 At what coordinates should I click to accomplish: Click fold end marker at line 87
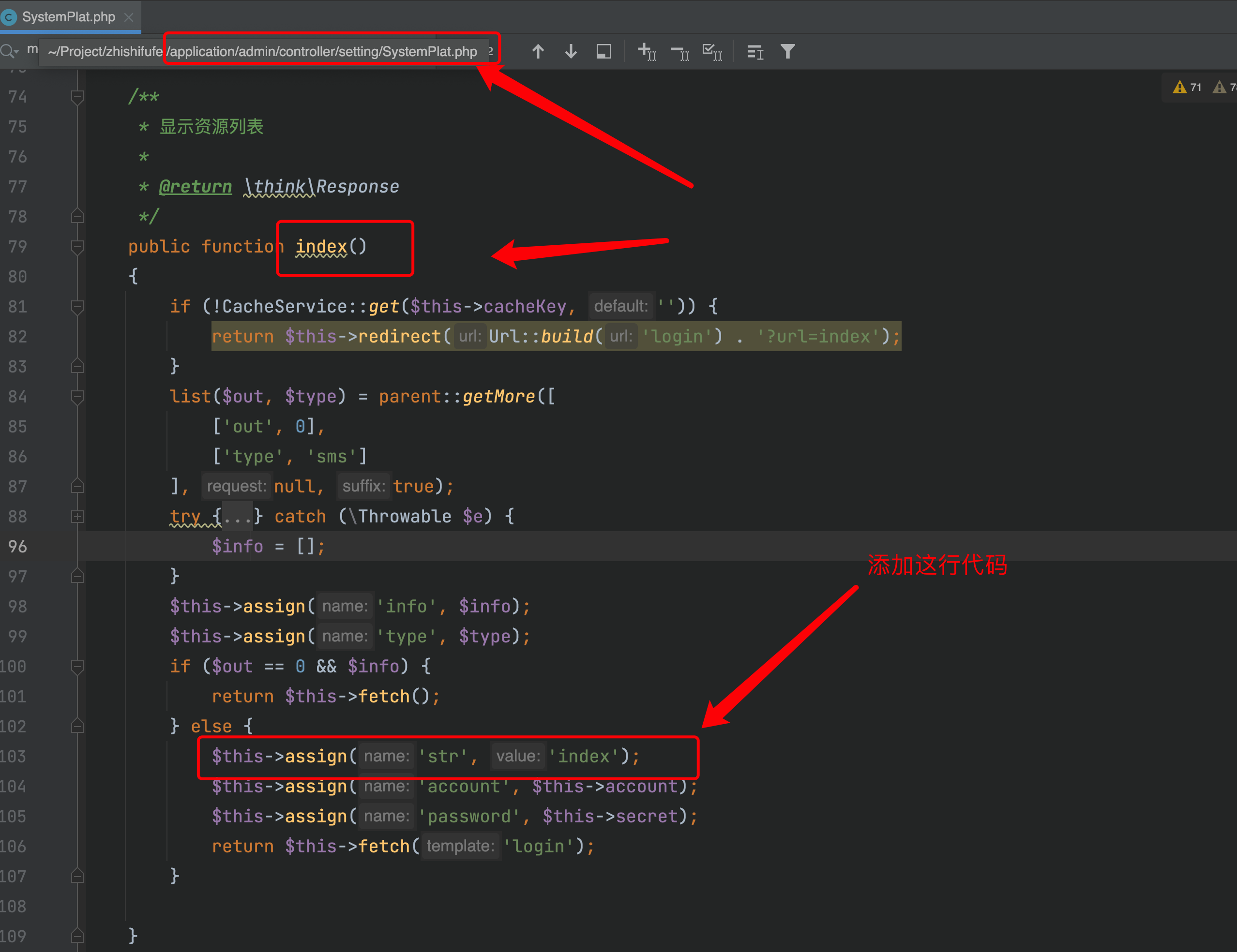coord(77,486)
